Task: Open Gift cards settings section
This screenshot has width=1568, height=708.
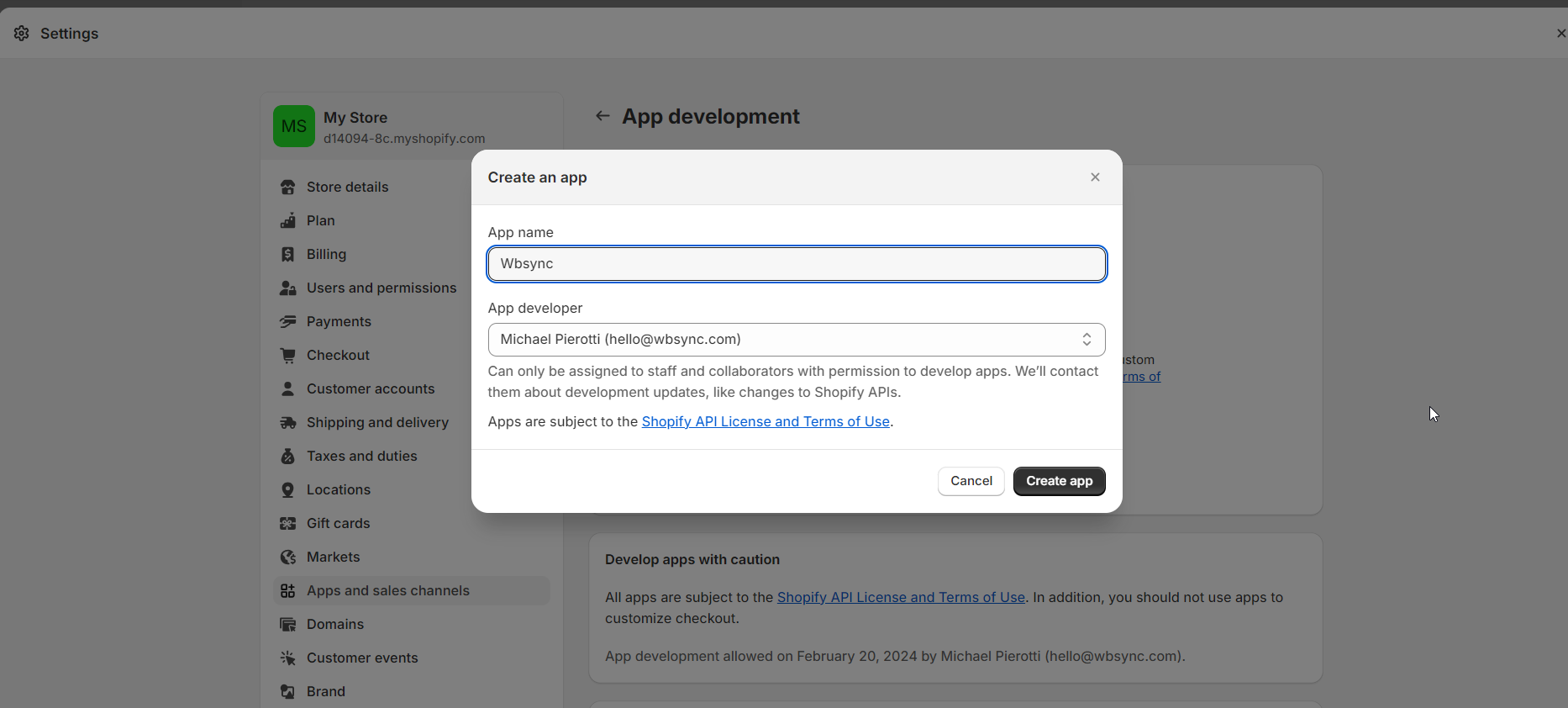Action: (x=338, y=523)
